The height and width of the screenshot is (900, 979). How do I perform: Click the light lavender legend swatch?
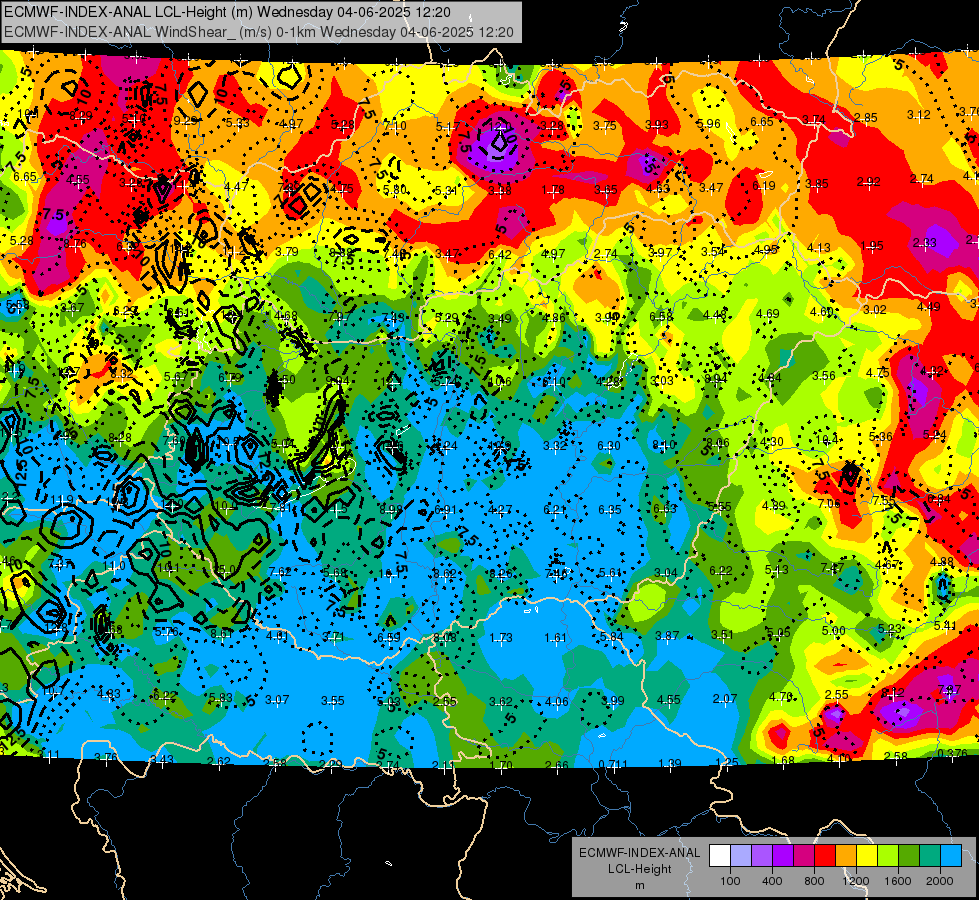[741, 856]
